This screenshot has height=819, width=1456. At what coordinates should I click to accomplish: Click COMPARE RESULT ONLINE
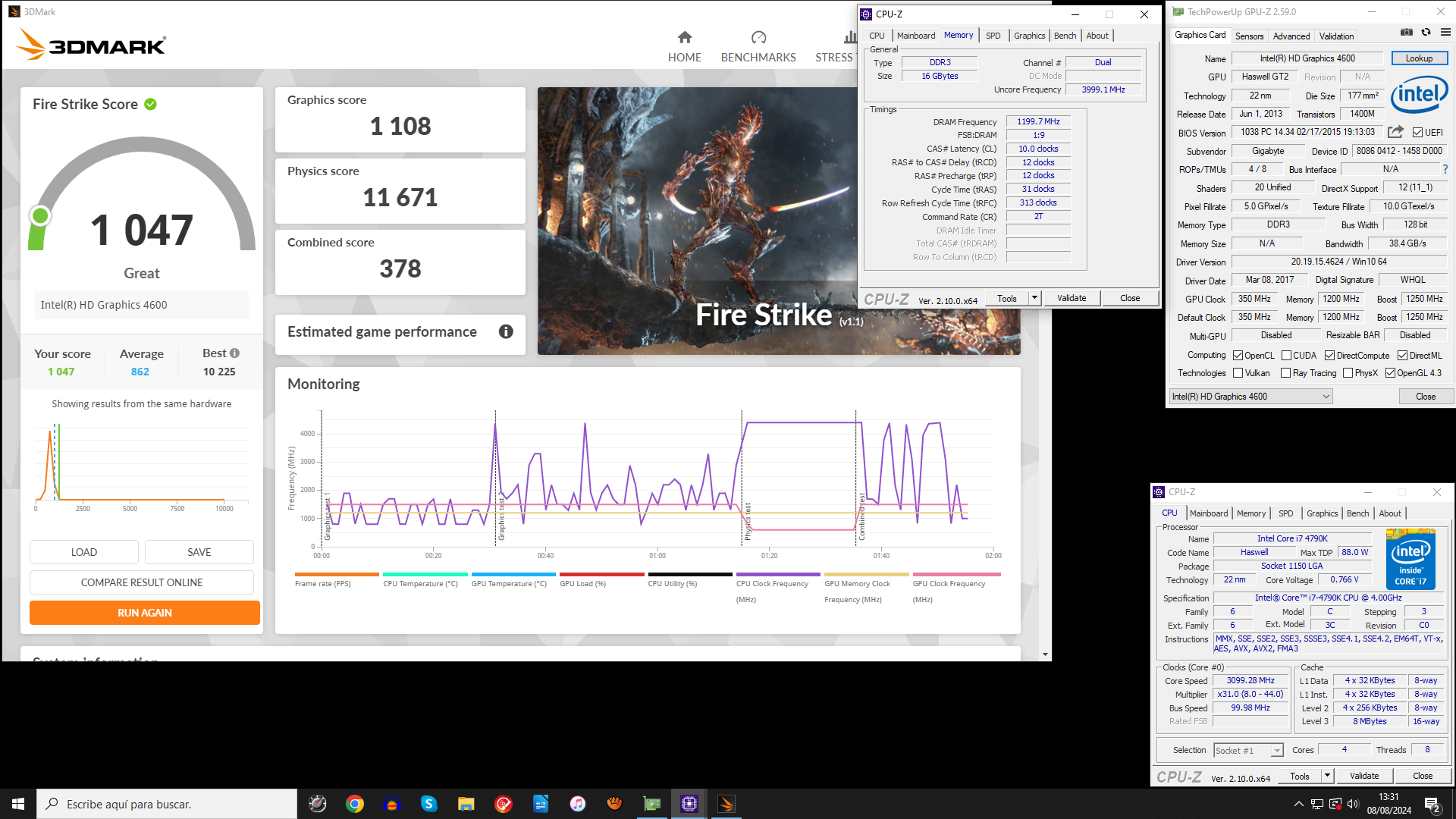click(142, 582)
